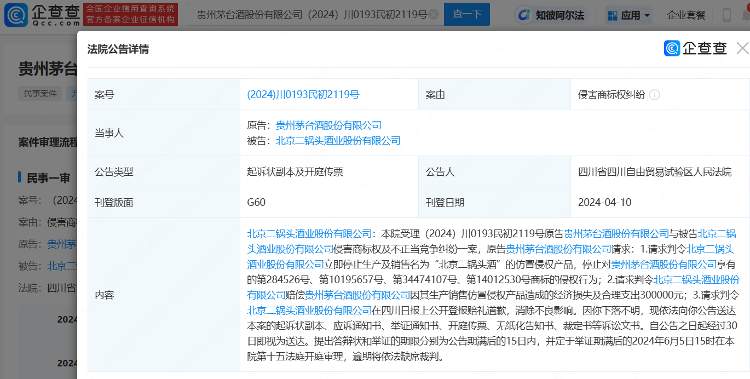
Task: Select the 起诉状副本及开庭传票 notice type text
Action: click(x=295, y=172)
